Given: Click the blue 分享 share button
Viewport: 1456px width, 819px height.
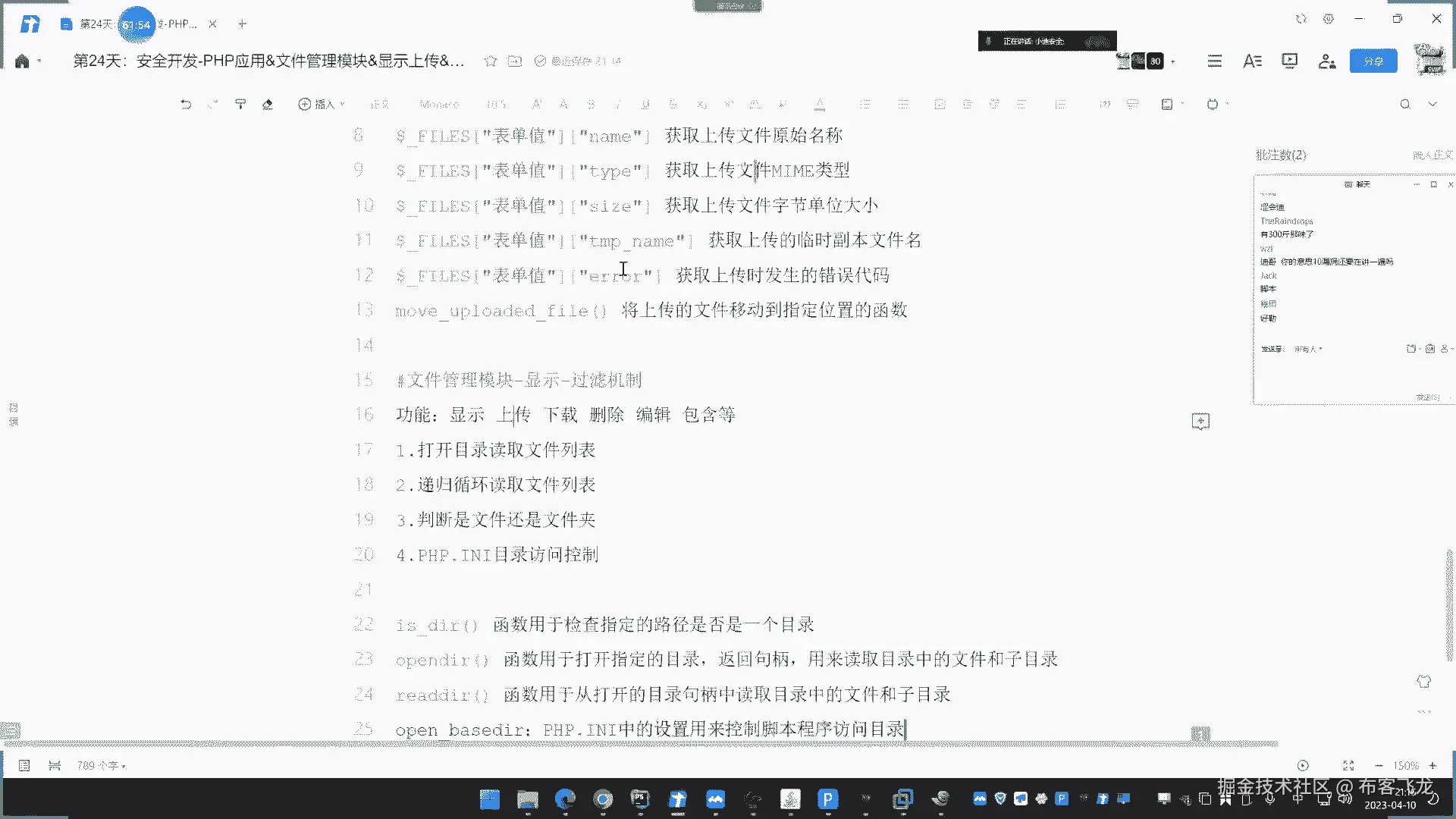Looking at the screenshot, I should pos(1373,61).
